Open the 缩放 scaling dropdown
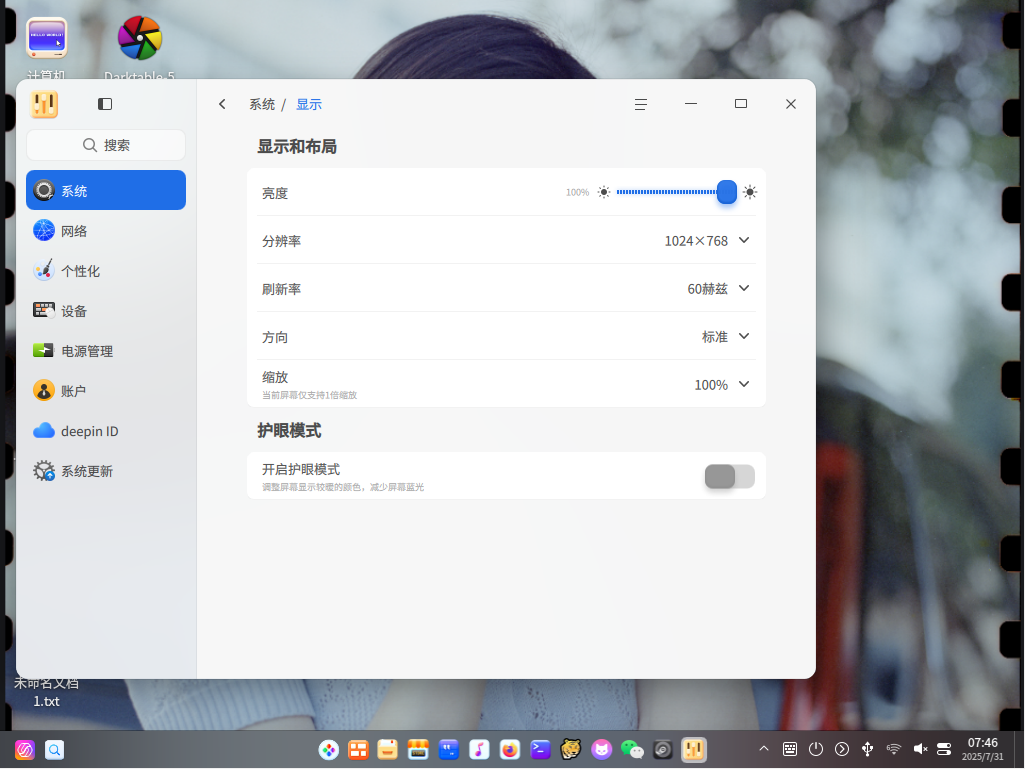1025x769 pixels. [x=722, y=384]
